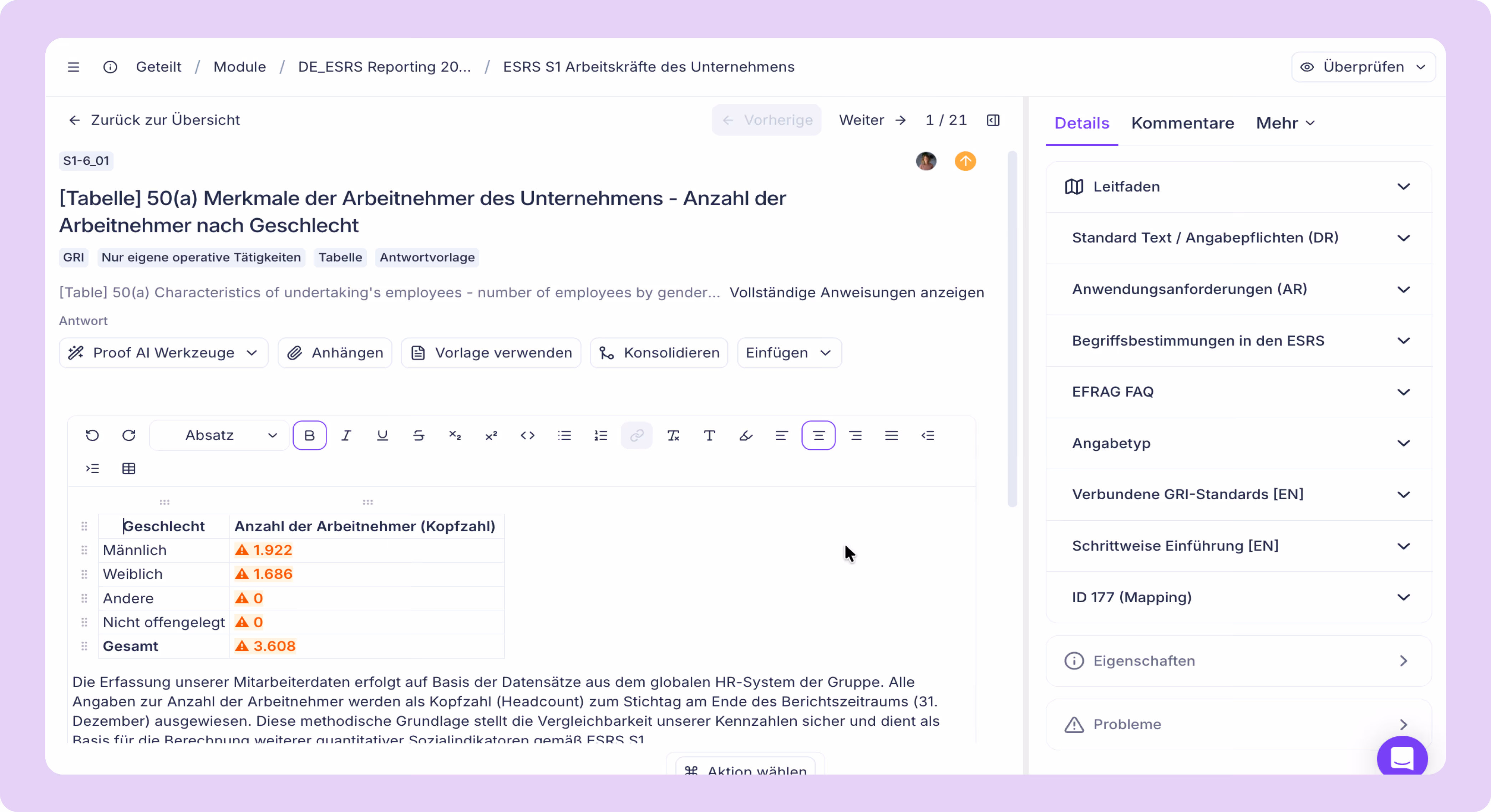
Task: Open the highlighter marker tool
Action: [x=746, y=435]
